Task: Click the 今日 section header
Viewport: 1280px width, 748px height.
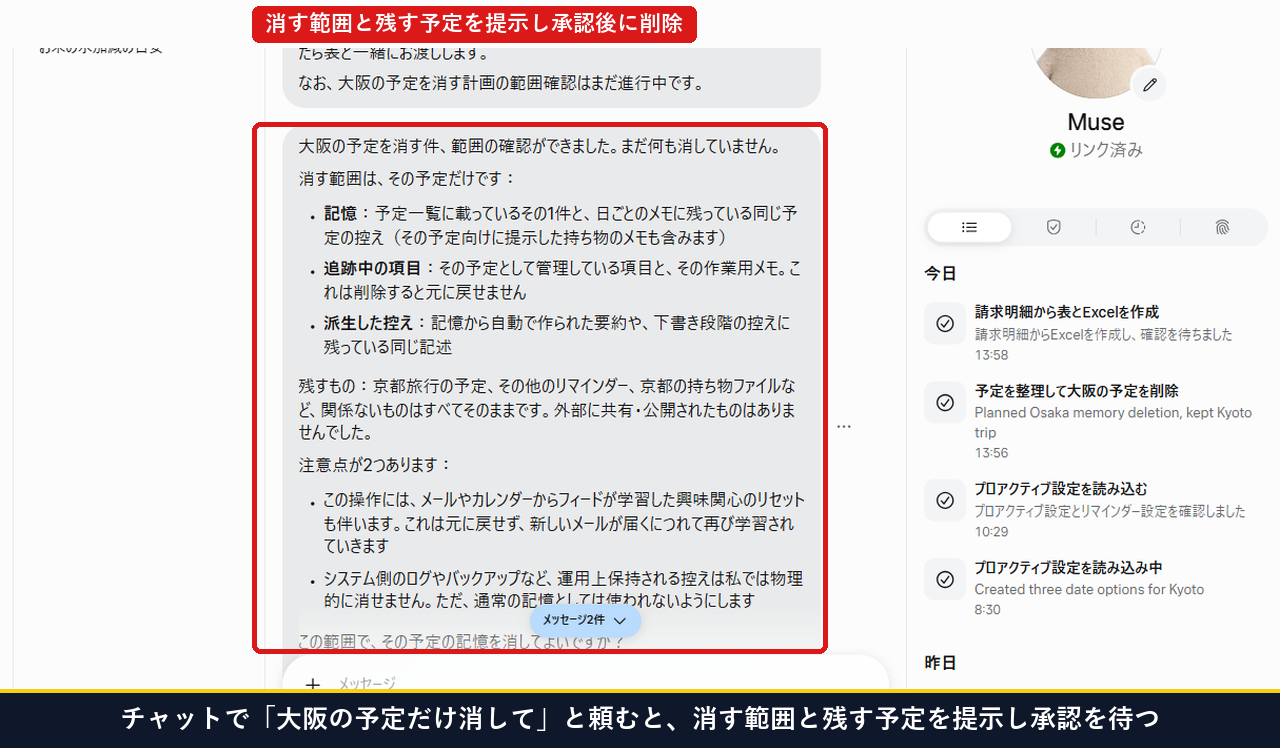Action: coord(940,273)
